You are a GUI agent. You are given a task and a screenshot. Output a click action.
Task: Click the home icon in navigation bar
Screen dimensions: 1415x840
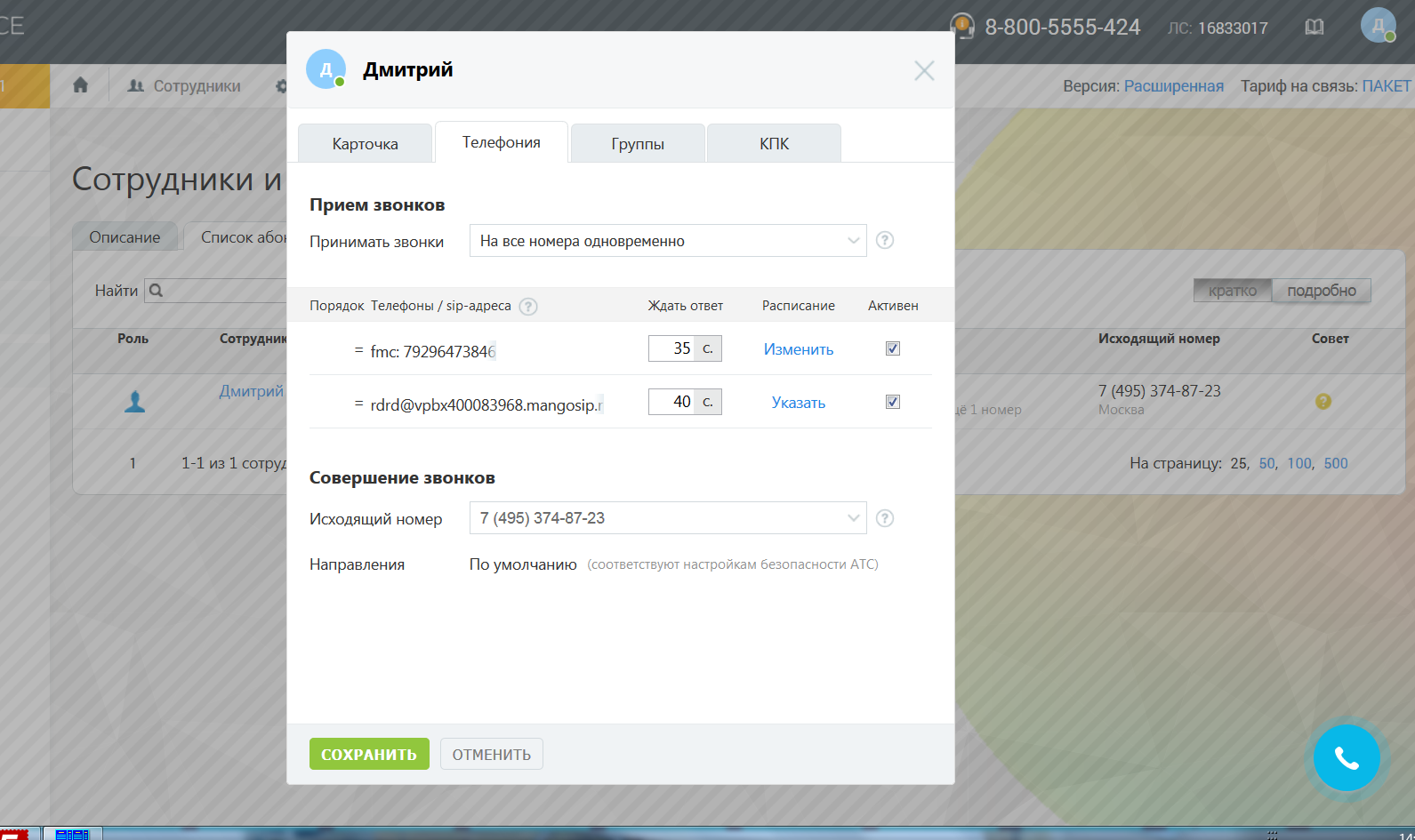click(80, 85)
